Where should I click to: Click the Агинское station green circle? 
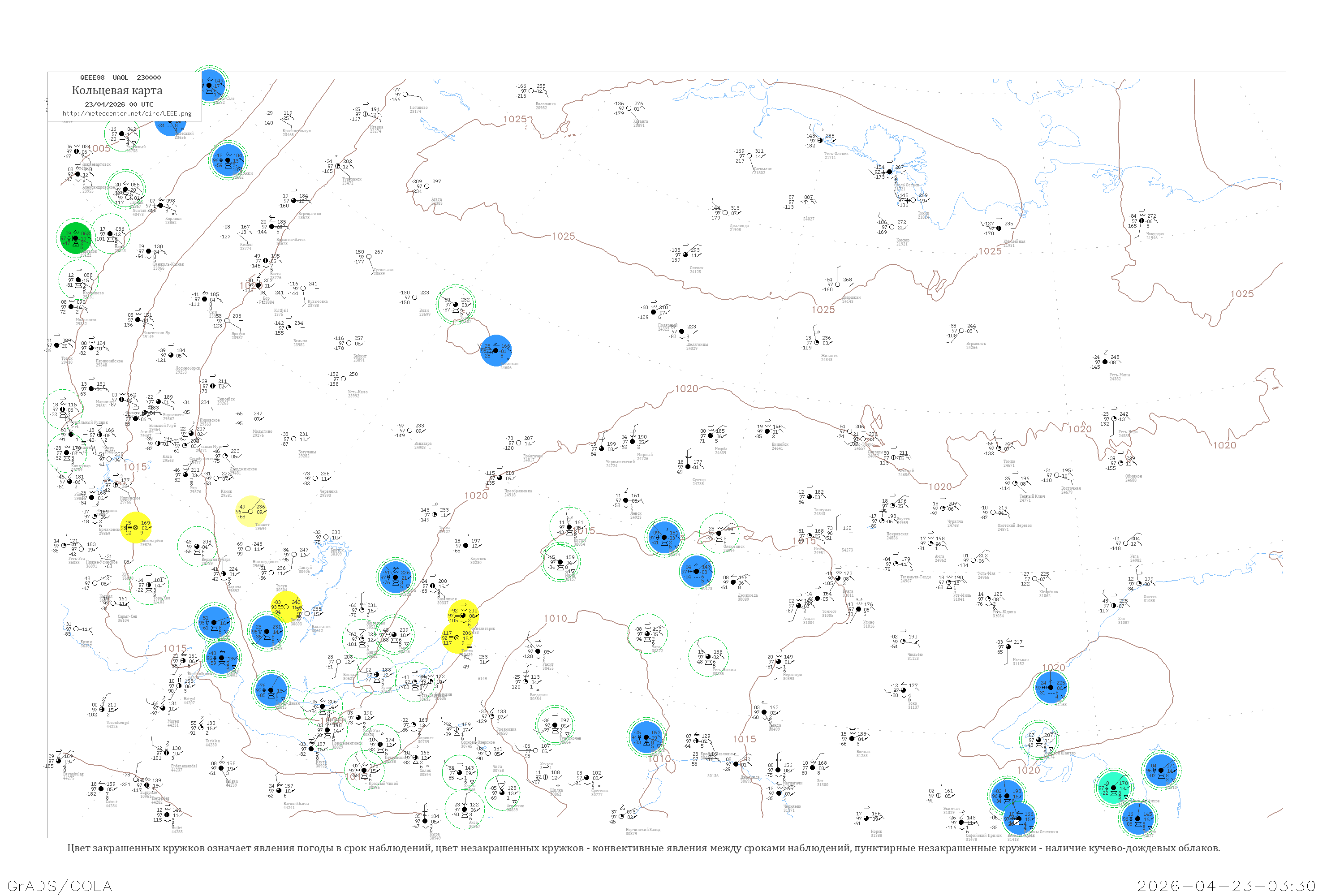[502, 793]
